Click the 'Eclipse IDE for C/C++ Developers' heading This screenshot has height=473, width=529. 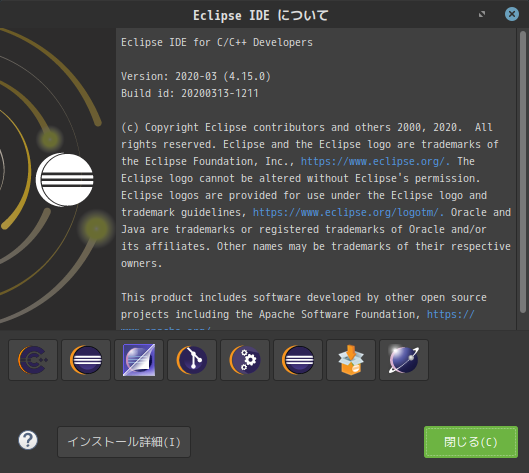(217, 42)
